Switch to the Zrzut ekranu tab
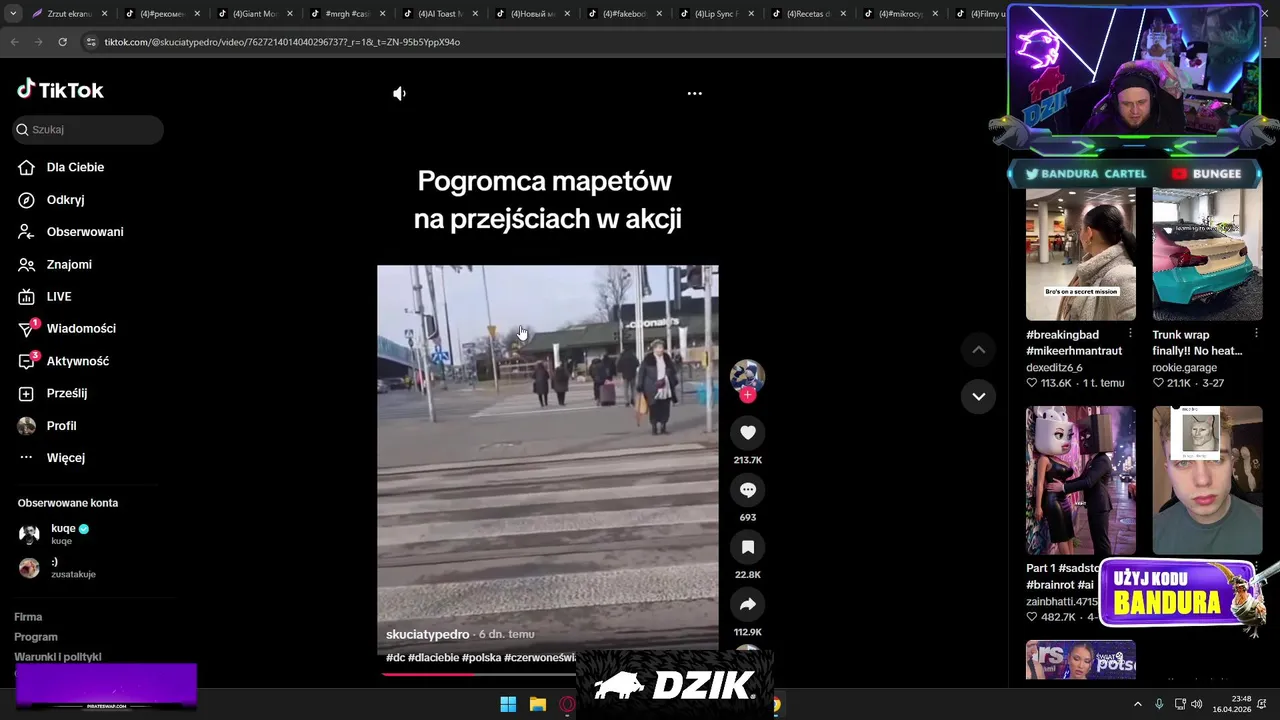The height and width of the screenshot is (720, 1280). (x=69, y=14)
